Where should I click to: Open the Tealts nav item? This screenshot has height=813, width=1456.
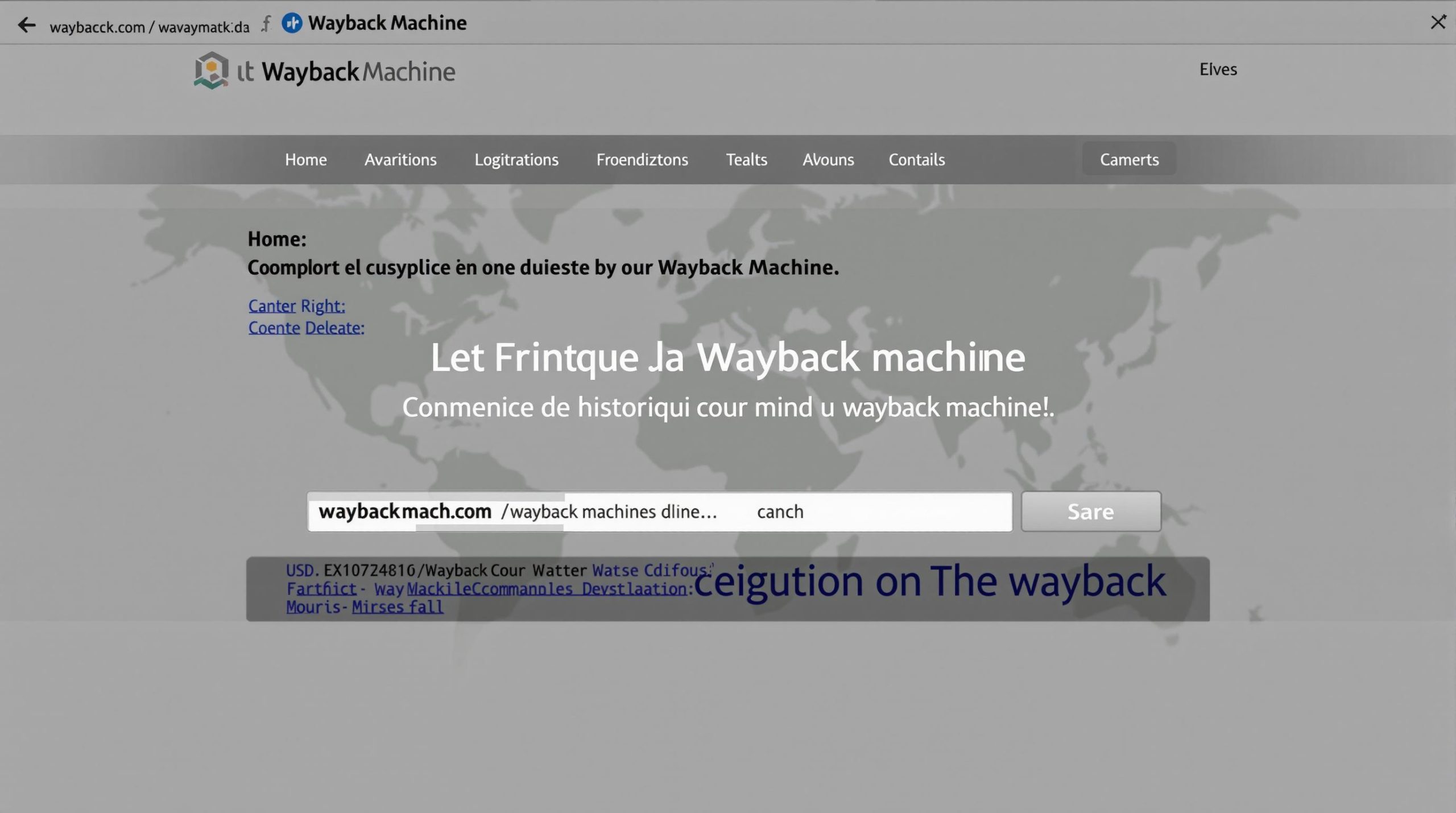click(x=746, y=160)
